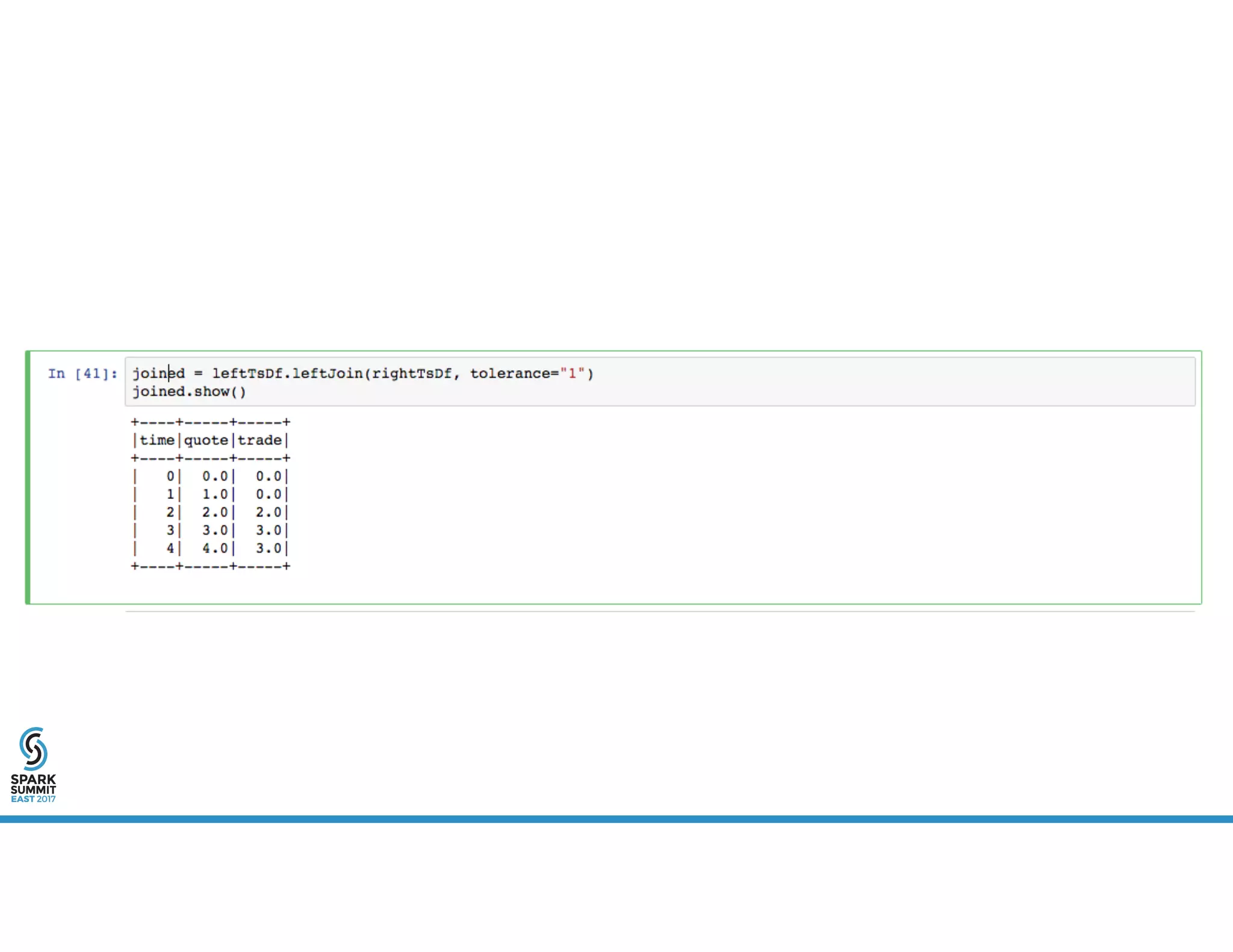The width and height of the screenshot is (1233, 952).
Task: Click the time column header
Action: click(157, 440)
